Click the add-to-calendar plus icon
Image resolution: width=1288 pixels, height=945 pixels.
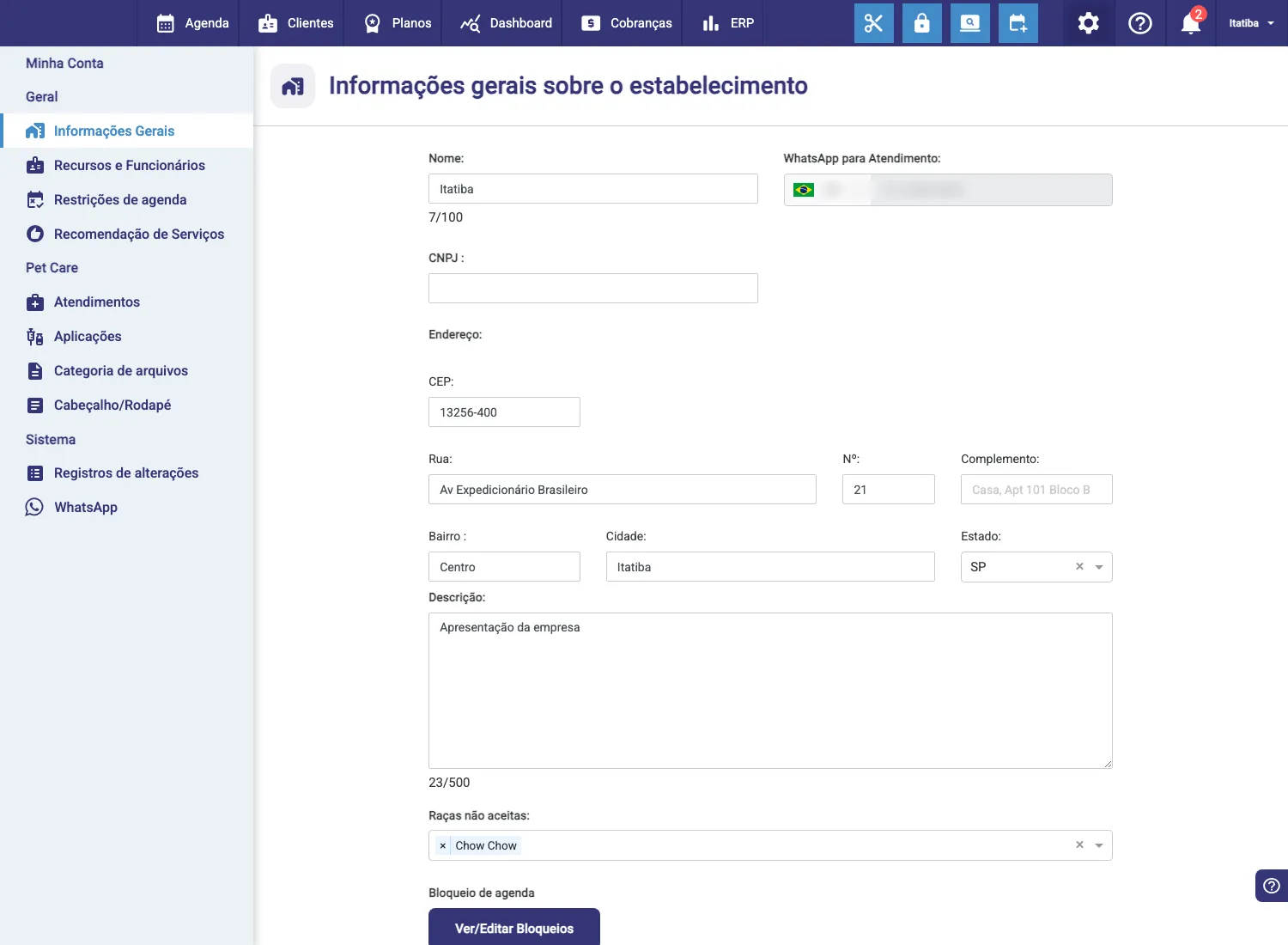pyautogui.click(x=1018, y=23)
